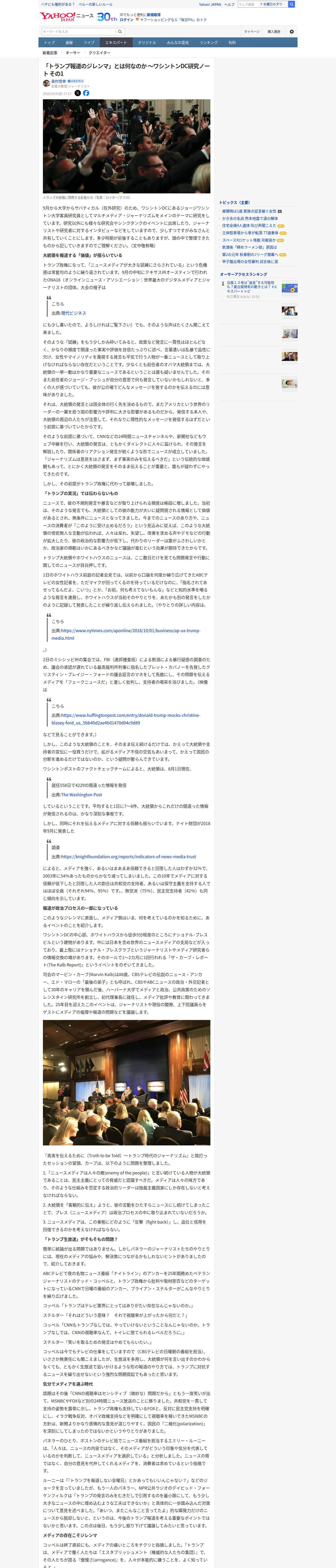The width and height of the screenshot is (336, 1568).
Task: Open the nytimes.com source link
Action: (126, 634)
